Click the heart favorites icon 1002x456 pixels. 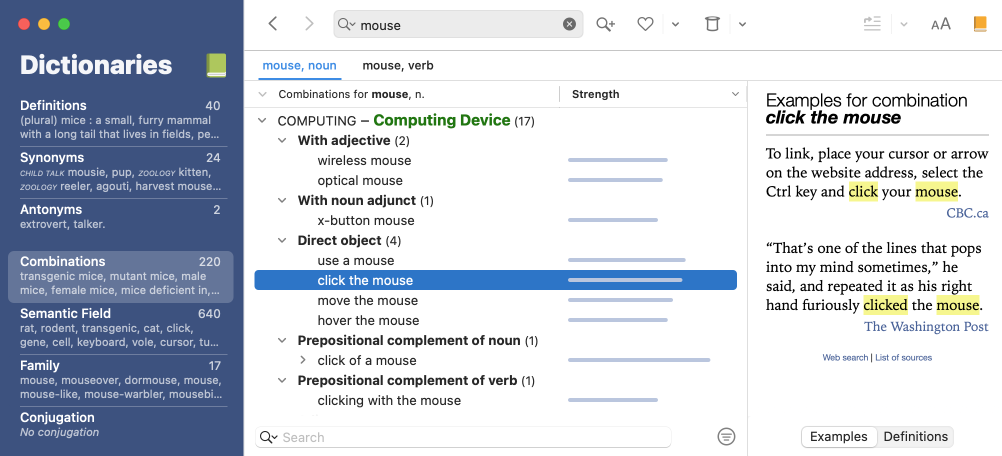tap(646, 24)
